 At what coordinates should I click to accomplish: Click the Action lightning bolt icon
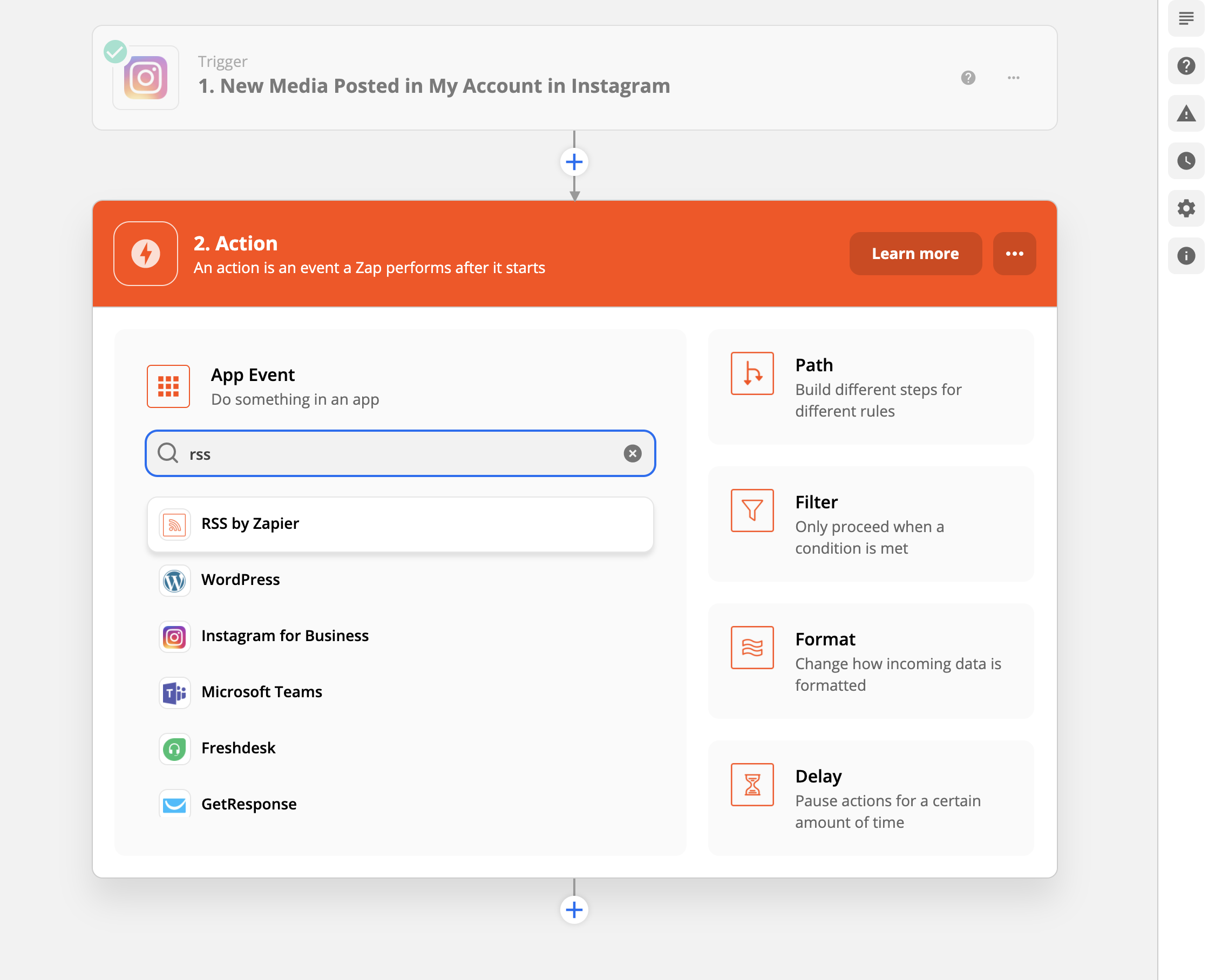(146, 254)
